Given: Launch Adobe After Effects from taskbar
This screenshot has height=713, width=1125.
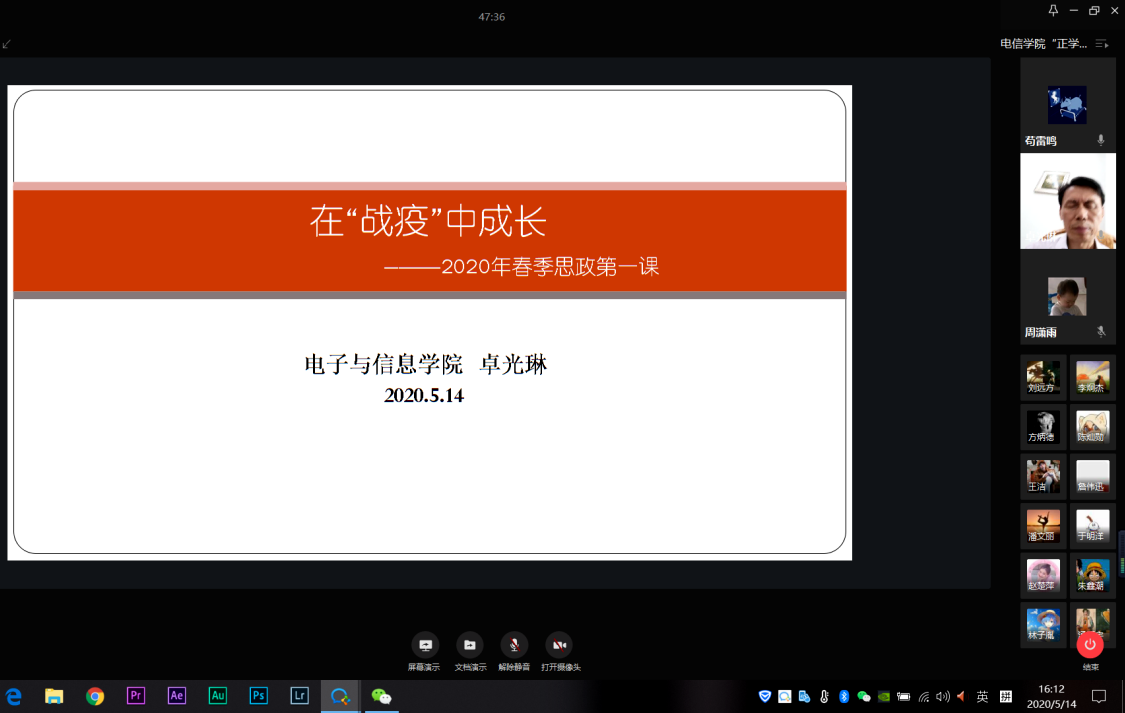Looking at the screenshot, I should click(x=177, y=696).
